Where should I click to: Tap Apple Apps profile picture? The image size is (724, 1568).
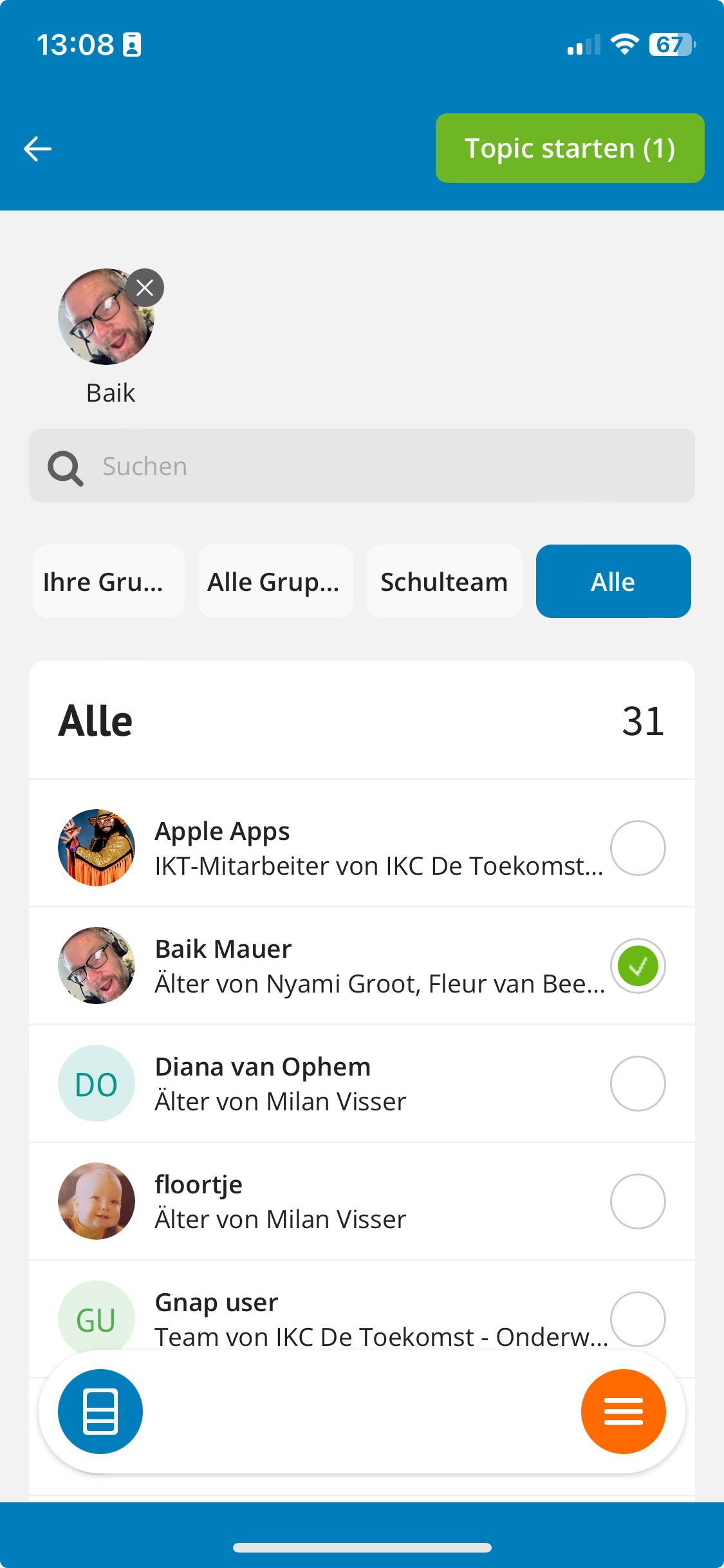97,848
